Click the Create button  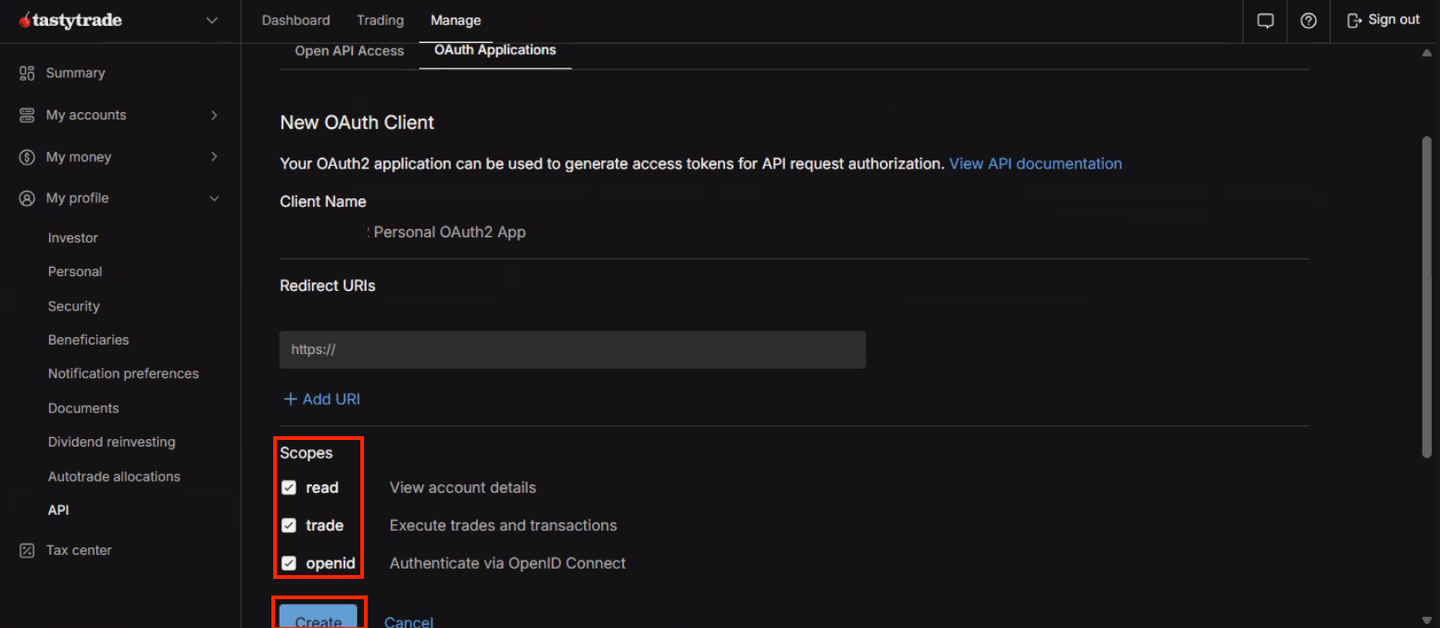click(318, 616)
